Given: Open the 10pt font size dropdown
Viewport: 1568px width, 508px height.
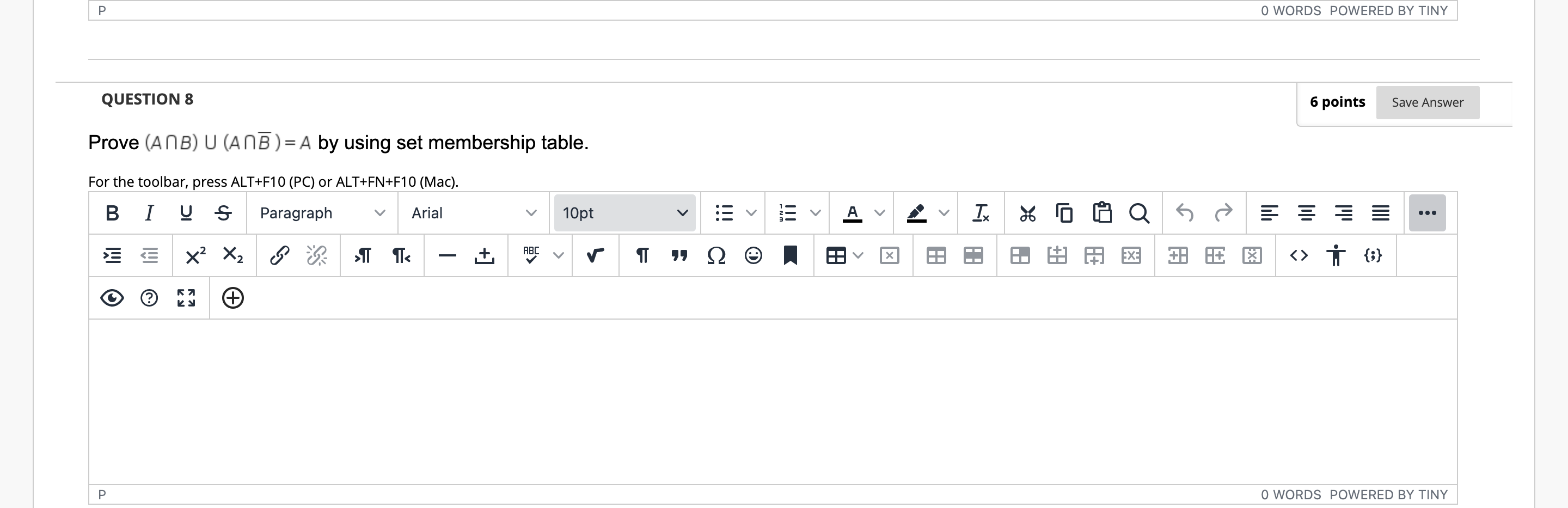Looking at the screenshot, I should [x=624, y=213].
